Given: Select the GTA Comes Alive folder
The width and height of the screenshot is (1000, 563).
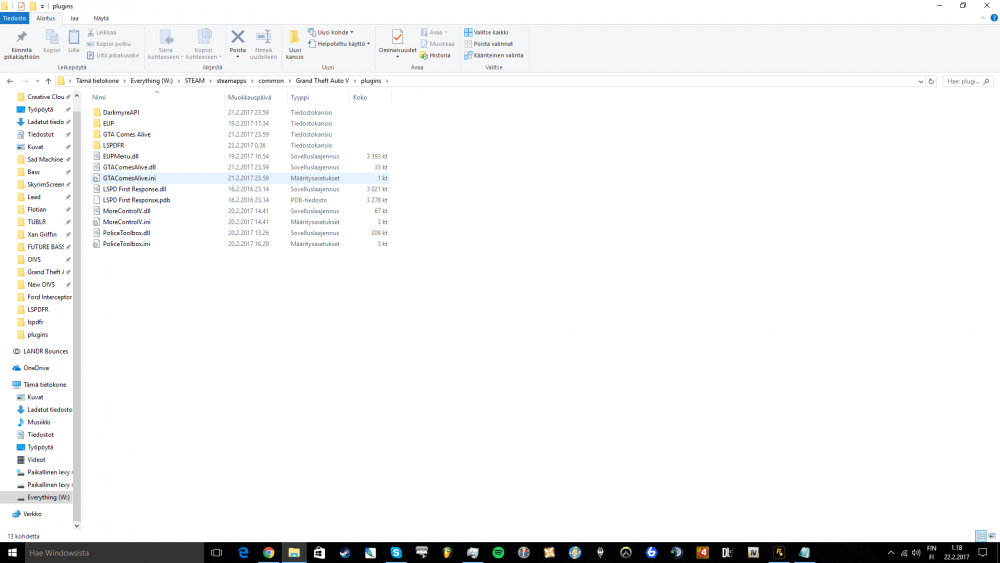Looking at the screenshot, I should [126, 135].
